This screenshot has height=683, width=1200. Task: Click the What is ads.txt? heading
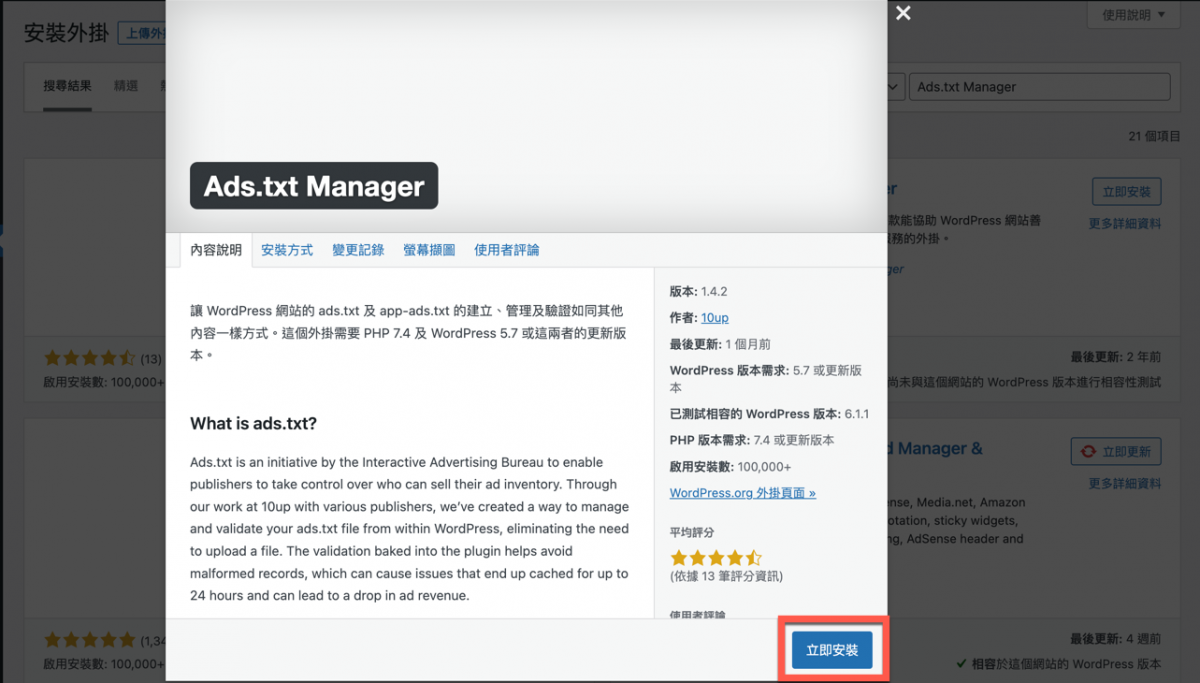click(253, 424)
